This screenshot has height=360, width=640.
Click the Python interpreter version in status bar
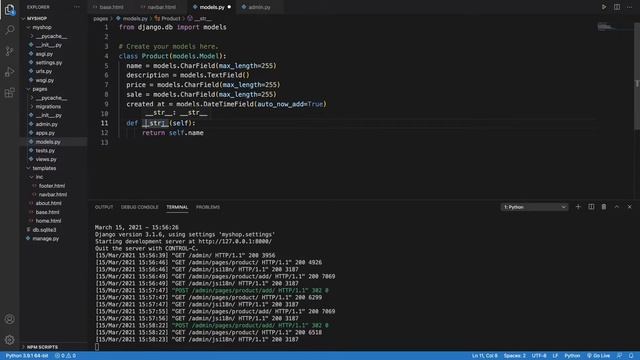pyautogui.click(x=27, y=356)
